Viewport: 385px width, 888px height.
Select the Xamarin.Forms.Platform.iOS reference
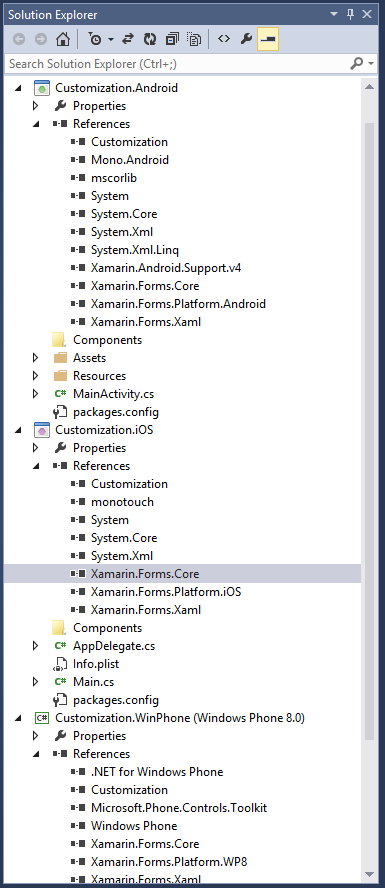click(166, 592)
